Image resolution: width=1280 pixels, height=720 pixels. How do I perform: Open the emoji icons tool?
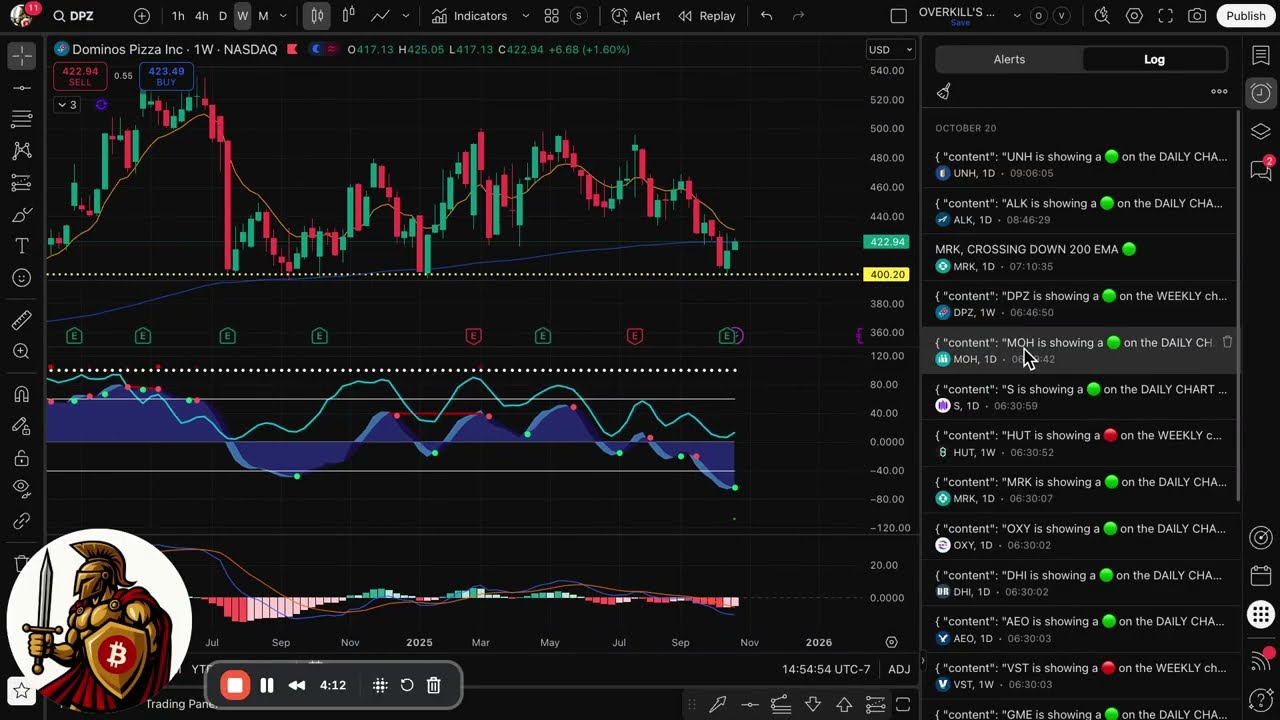[21, 277]
